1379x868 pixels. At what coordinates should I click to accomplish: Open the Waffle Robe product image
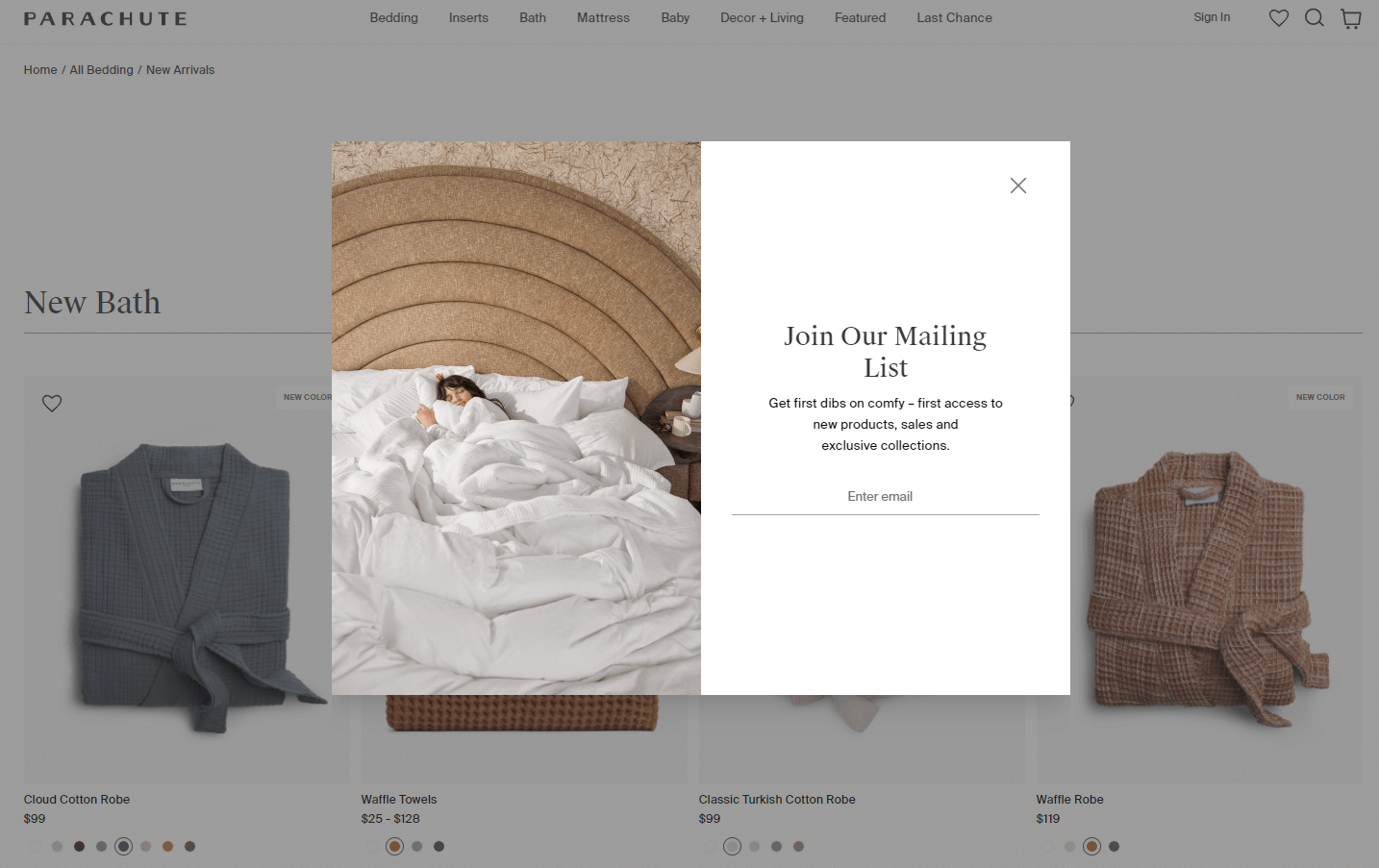1199,579
